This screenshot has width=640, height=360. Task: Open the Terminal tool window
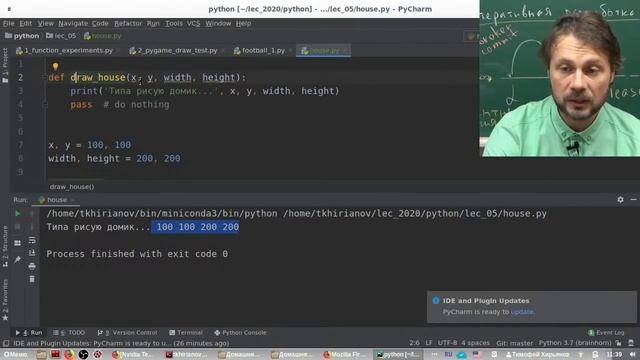pos(186,333)
